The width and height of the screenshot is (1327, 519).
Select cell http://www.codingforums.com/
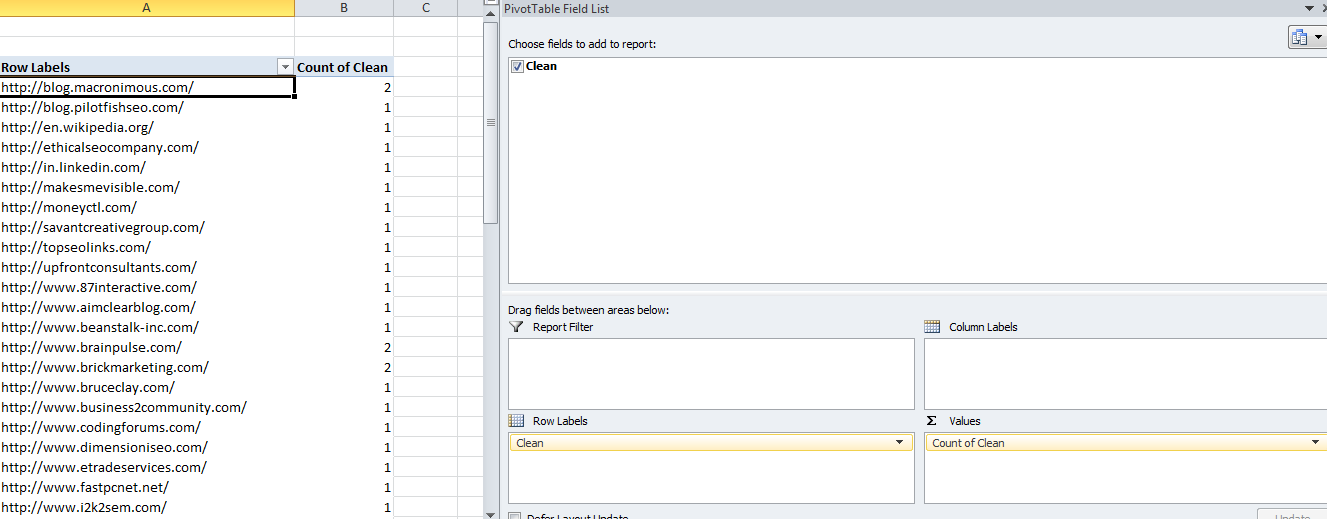coord(147,427)
